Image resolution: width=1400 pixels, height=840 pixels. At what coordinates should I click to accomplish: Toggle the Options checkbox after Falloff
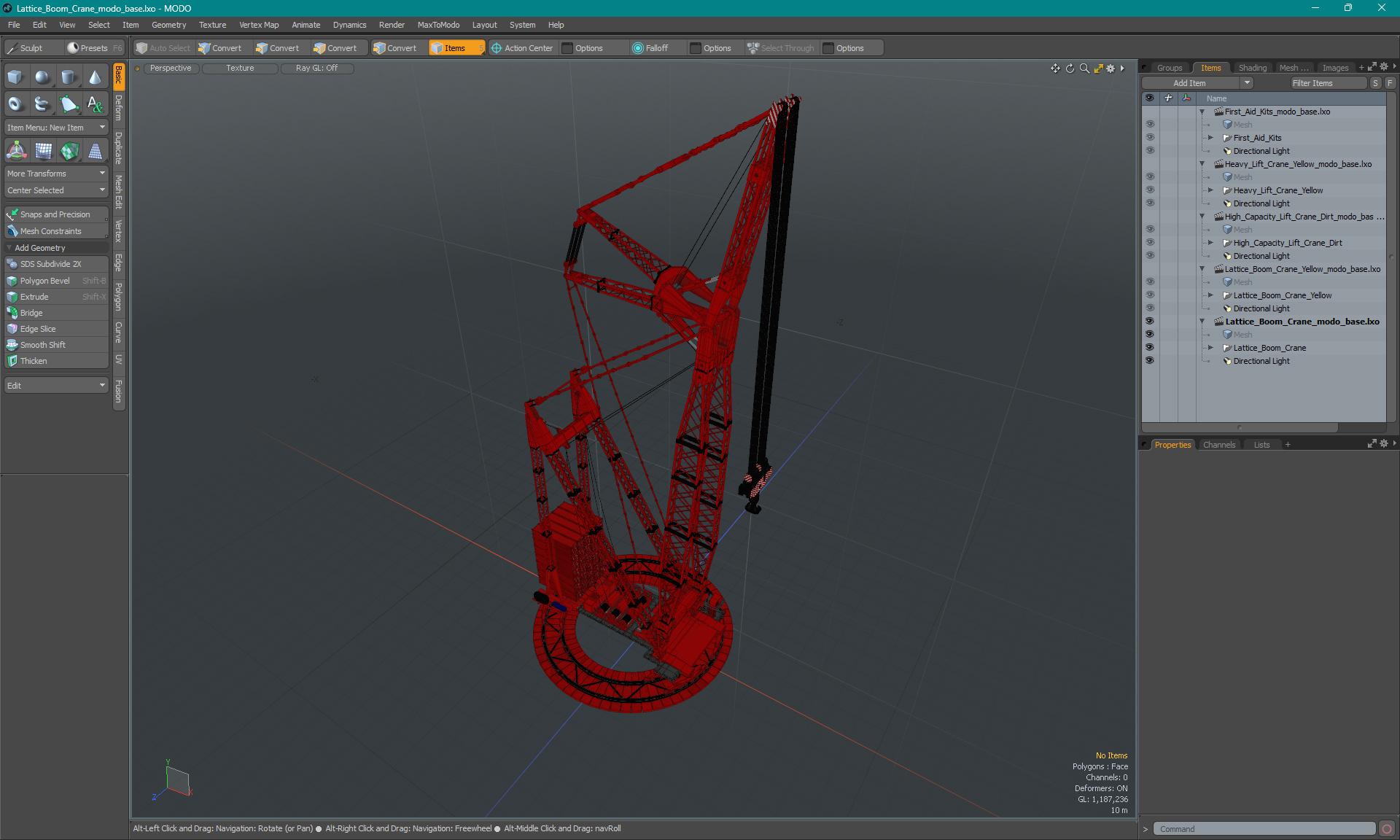(696, 48)
